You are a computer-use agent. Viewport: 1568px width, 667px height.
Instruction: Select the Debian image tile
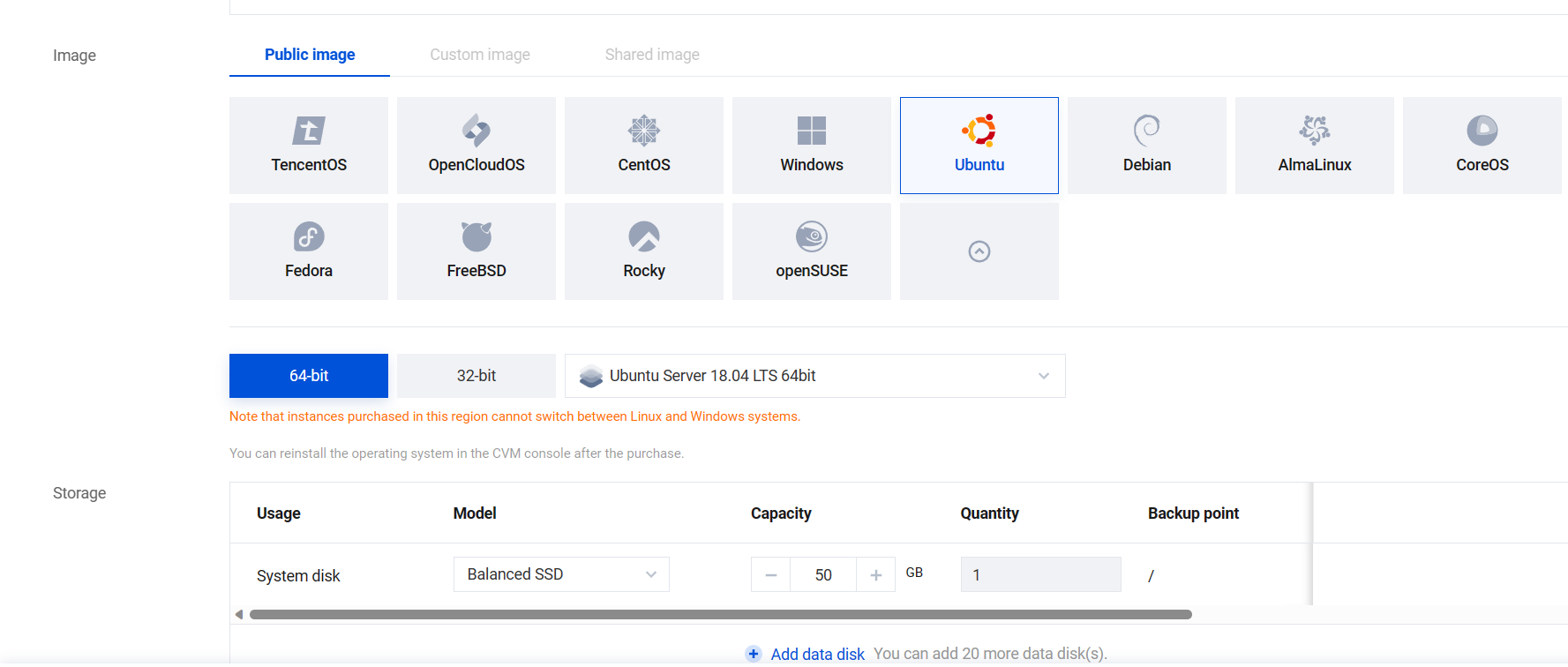pyautogui.click(x=1147, y=146)
